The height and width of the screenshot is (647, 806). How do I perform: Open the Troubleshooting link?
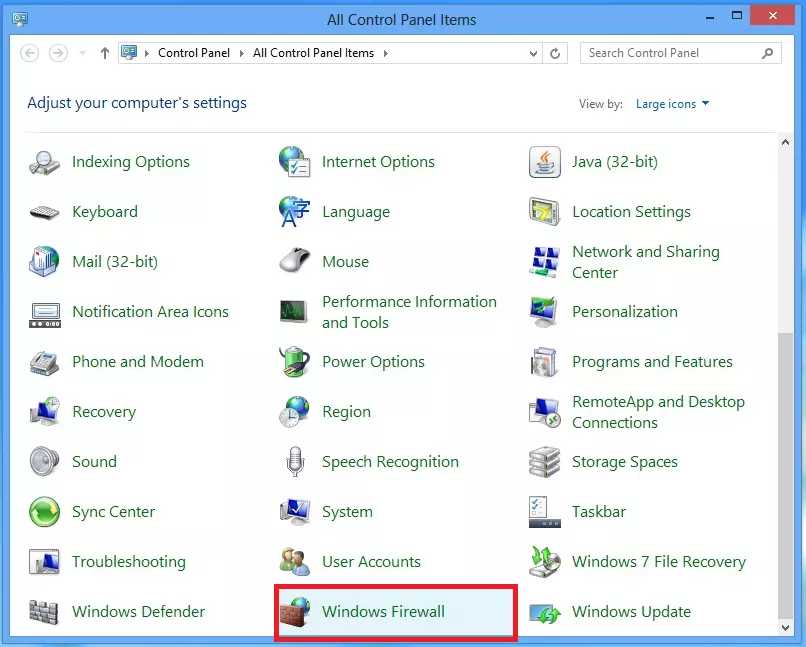click(x=129, y=562)
